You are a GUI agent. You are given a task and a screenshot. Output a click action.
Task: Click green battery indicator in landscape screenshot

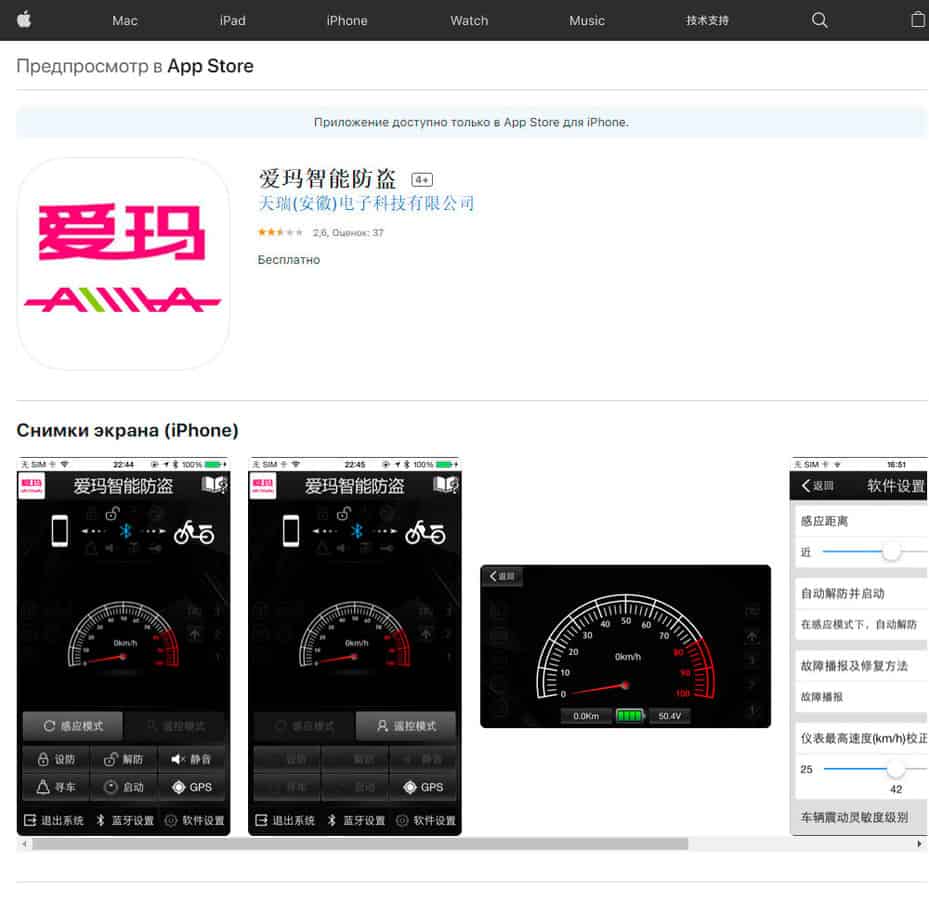(629, 716)
